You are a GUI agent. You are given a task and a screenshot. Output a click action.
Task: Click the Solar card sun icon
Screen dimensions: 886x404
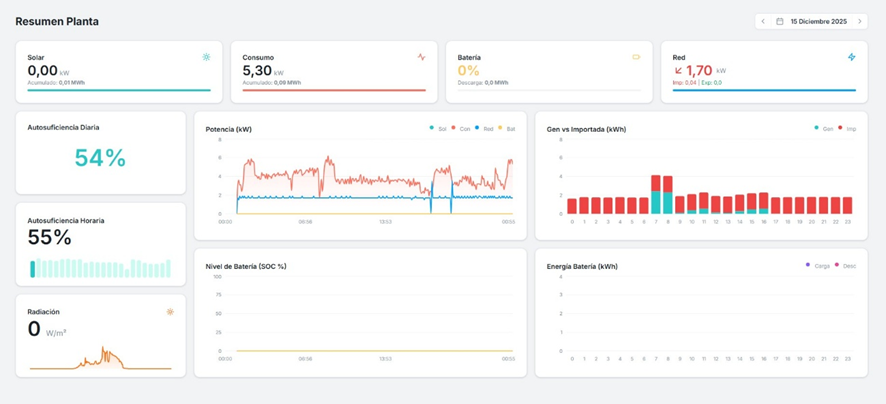pos(206,57)
